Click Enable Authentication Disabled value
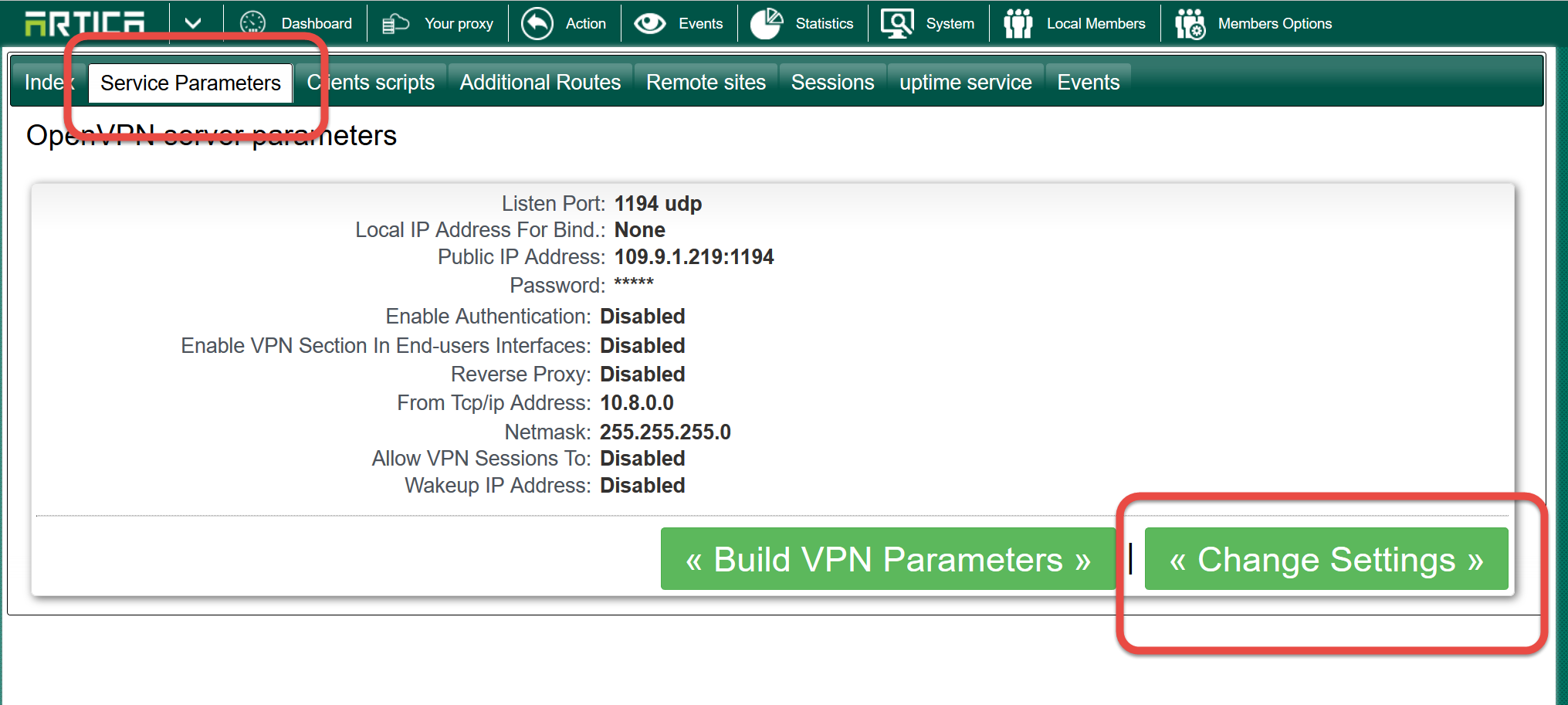1568x705 pixels. [x=642, y=317]
